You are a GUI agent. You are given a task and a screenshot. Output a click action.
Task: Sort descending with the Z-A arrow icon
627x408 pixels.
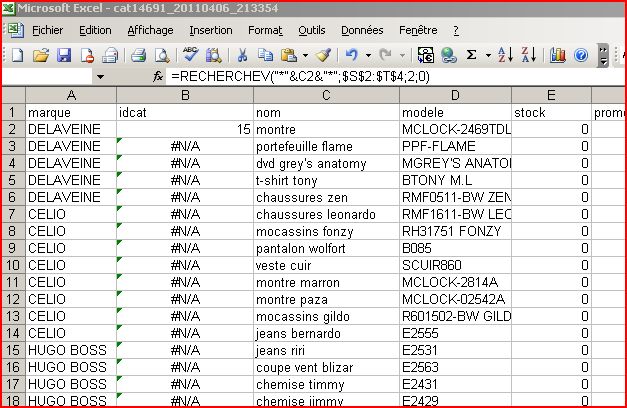coord(529,55)
